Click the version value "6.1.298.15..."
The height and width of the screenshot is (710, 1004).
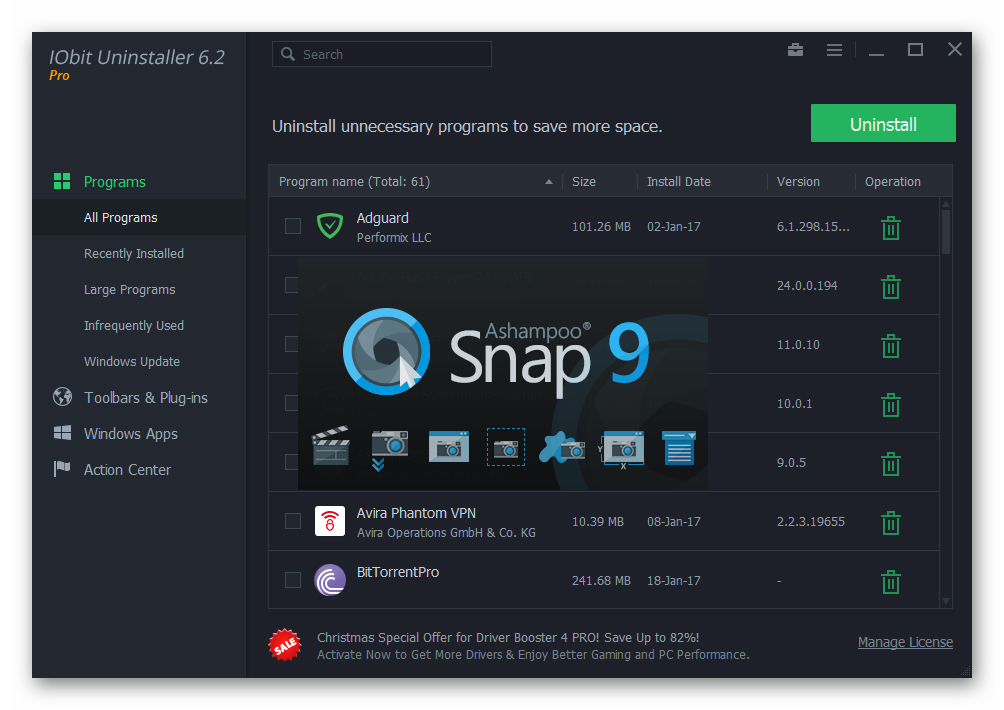813,227
